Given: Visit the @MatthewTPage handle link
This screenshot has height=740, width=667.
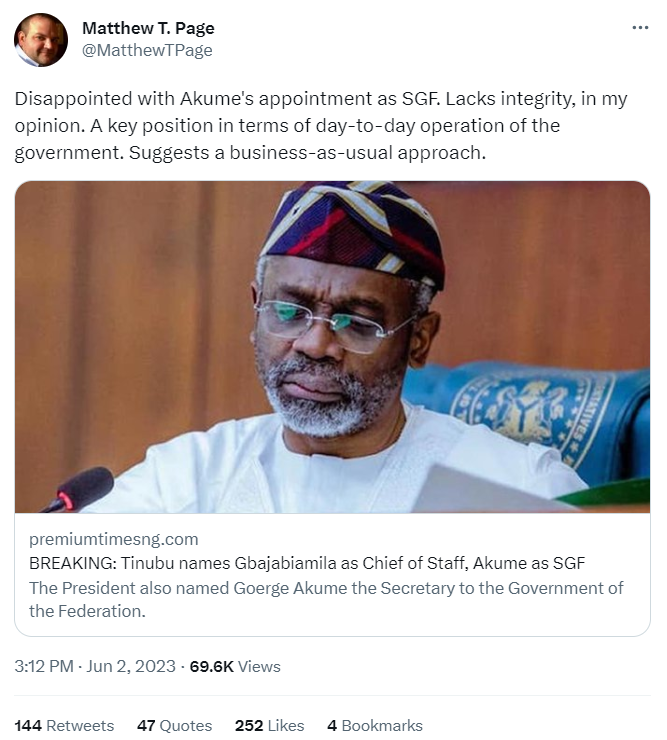Looking at the screenshot, I should tap(147, 50).
